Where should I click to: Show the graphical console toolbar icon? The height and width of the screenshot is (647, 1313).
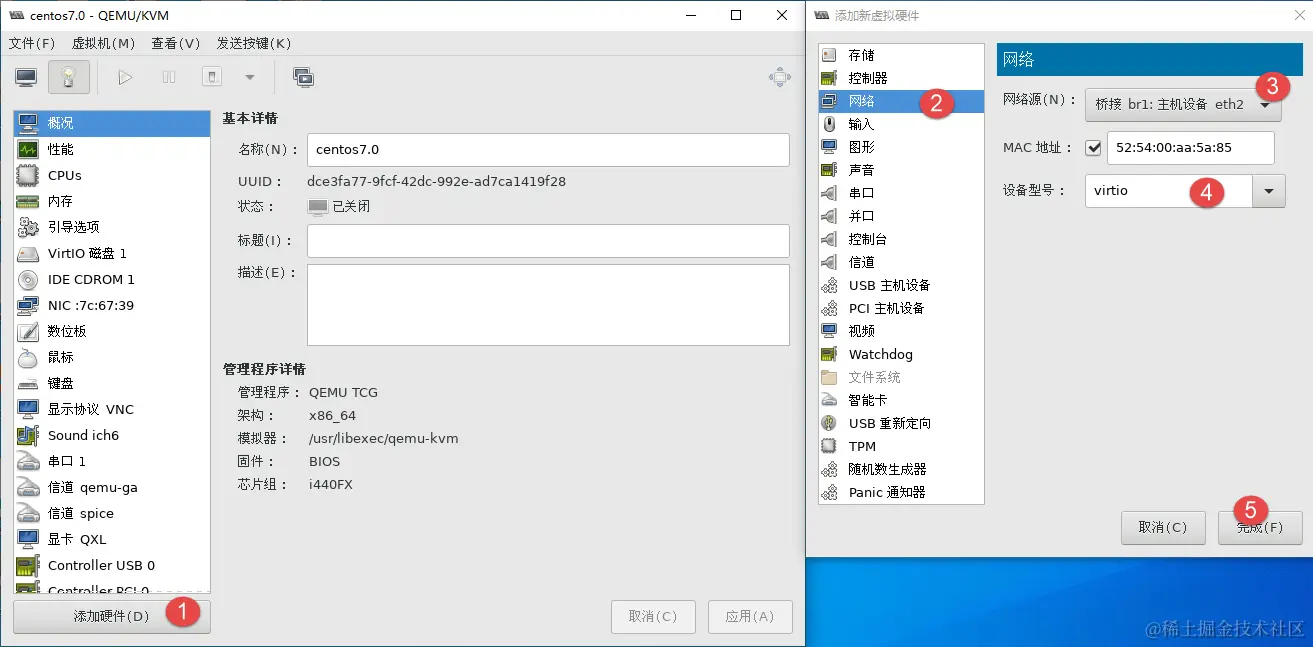point(26,77)
